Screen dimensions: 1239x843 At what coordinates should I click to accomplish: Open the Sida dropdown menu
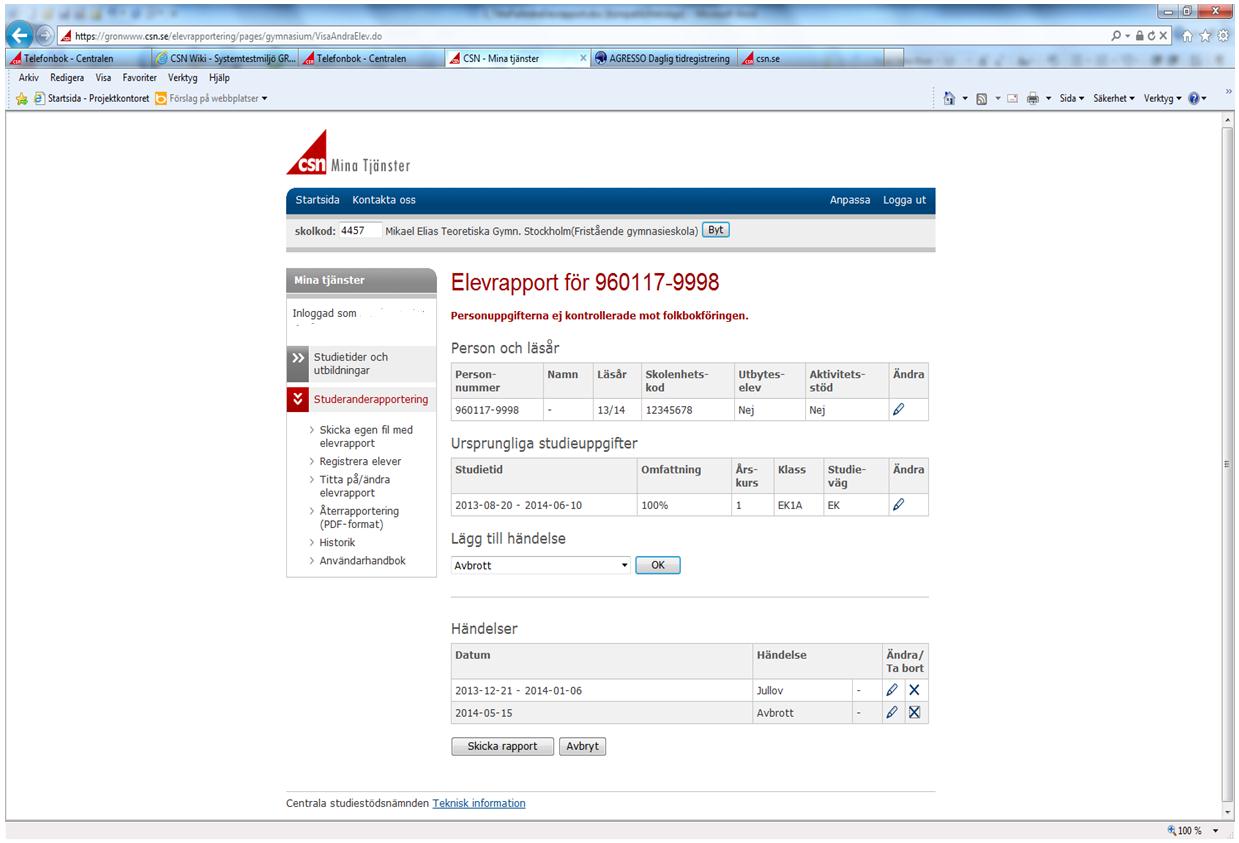tap(1072, 98)
